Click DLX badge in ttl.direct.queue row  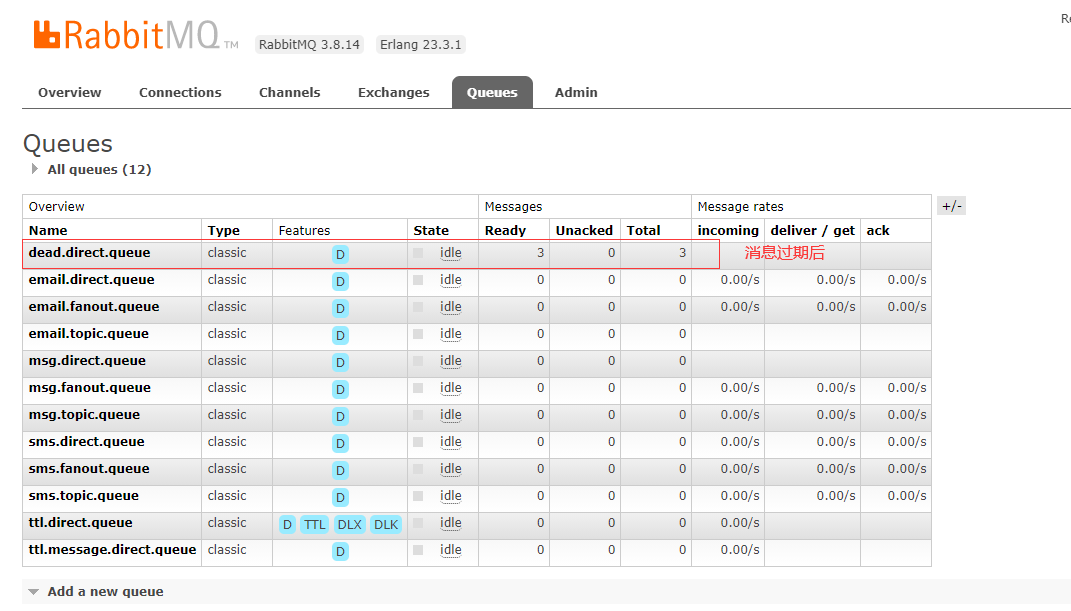[x=350, y=524]
